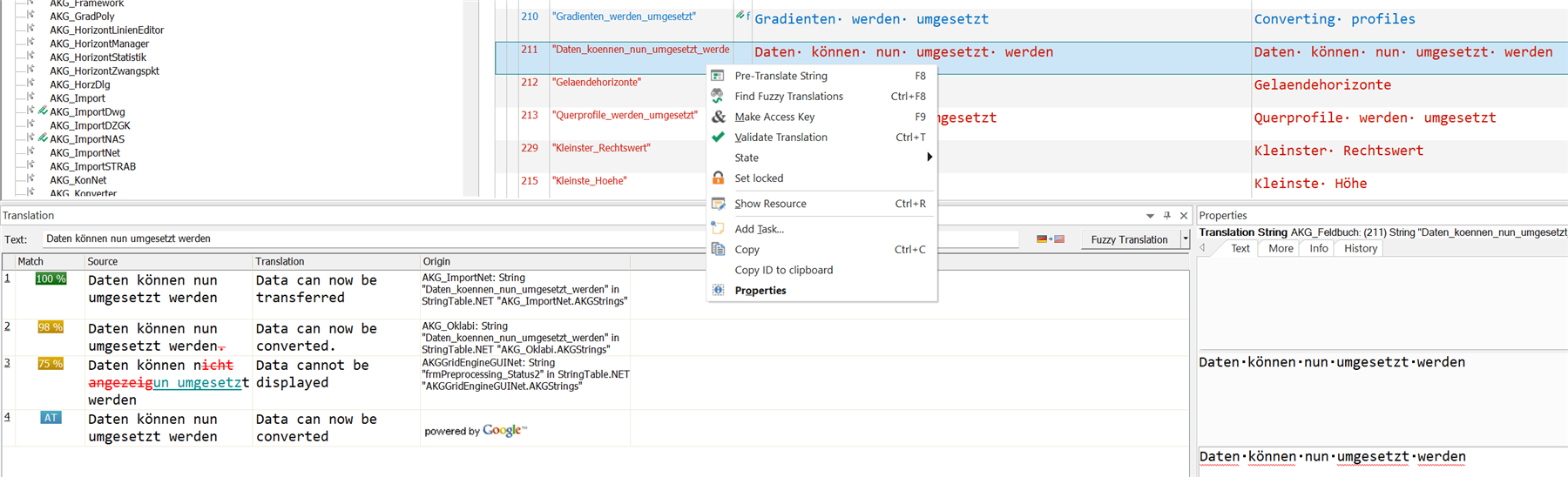Switch to the History tab in Properties
The width and height of the screenshot is (1568, 477).
point(1360,249)
